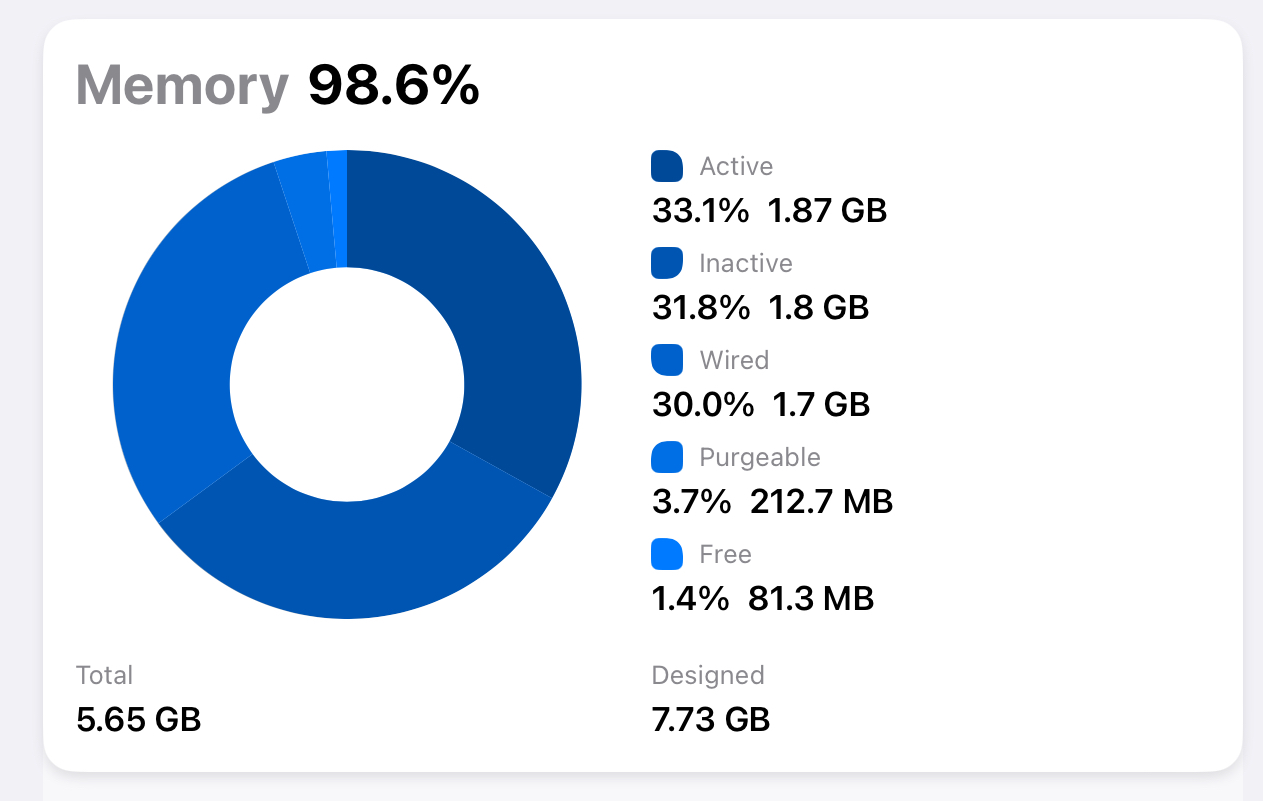The width and height of the screenshot is (1263, 801).
Task: Click the Inactive 31.8% 1.8 GB value
Action: [760, 308]
